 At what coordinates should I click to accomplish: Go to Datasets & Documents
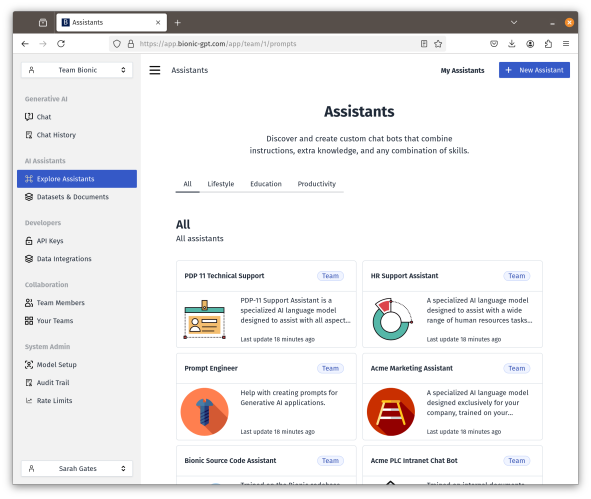click(72, 197)
